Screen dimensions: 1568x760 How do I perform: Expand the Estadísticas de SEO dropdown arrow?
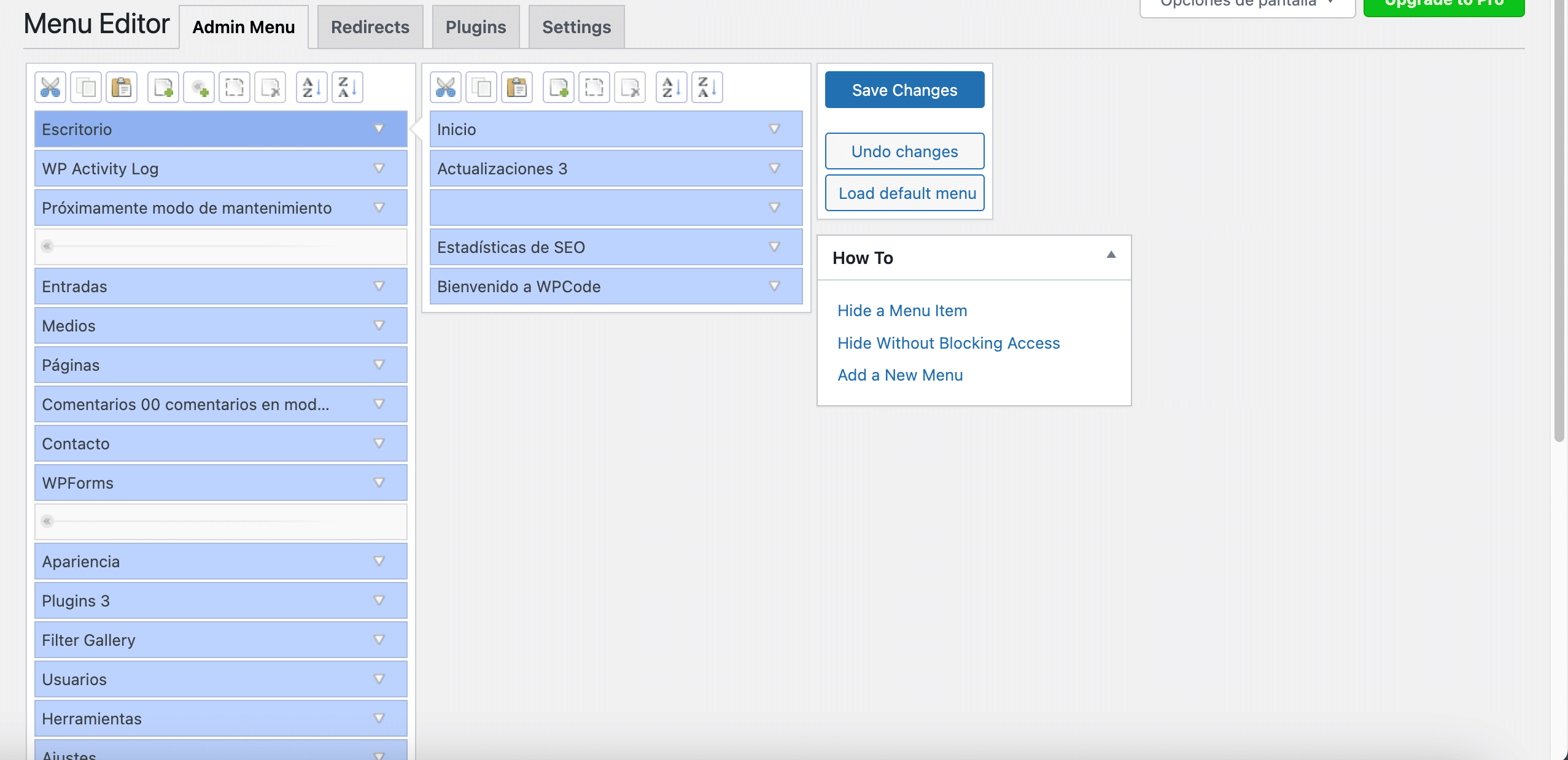[x=774, y=247]
